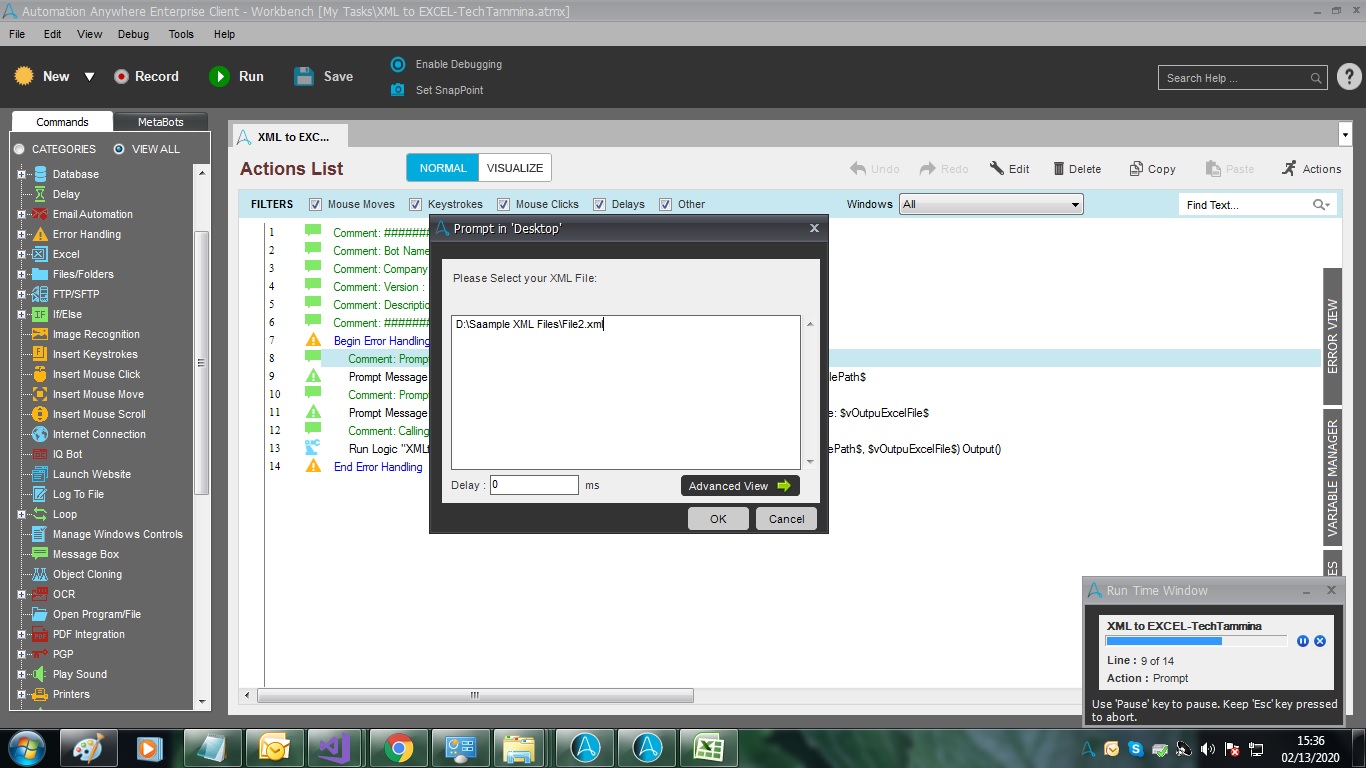Click the pause icon in Run Time Window
The width and height of the screenshot is (1366, 768).
tap(1303, 641)
